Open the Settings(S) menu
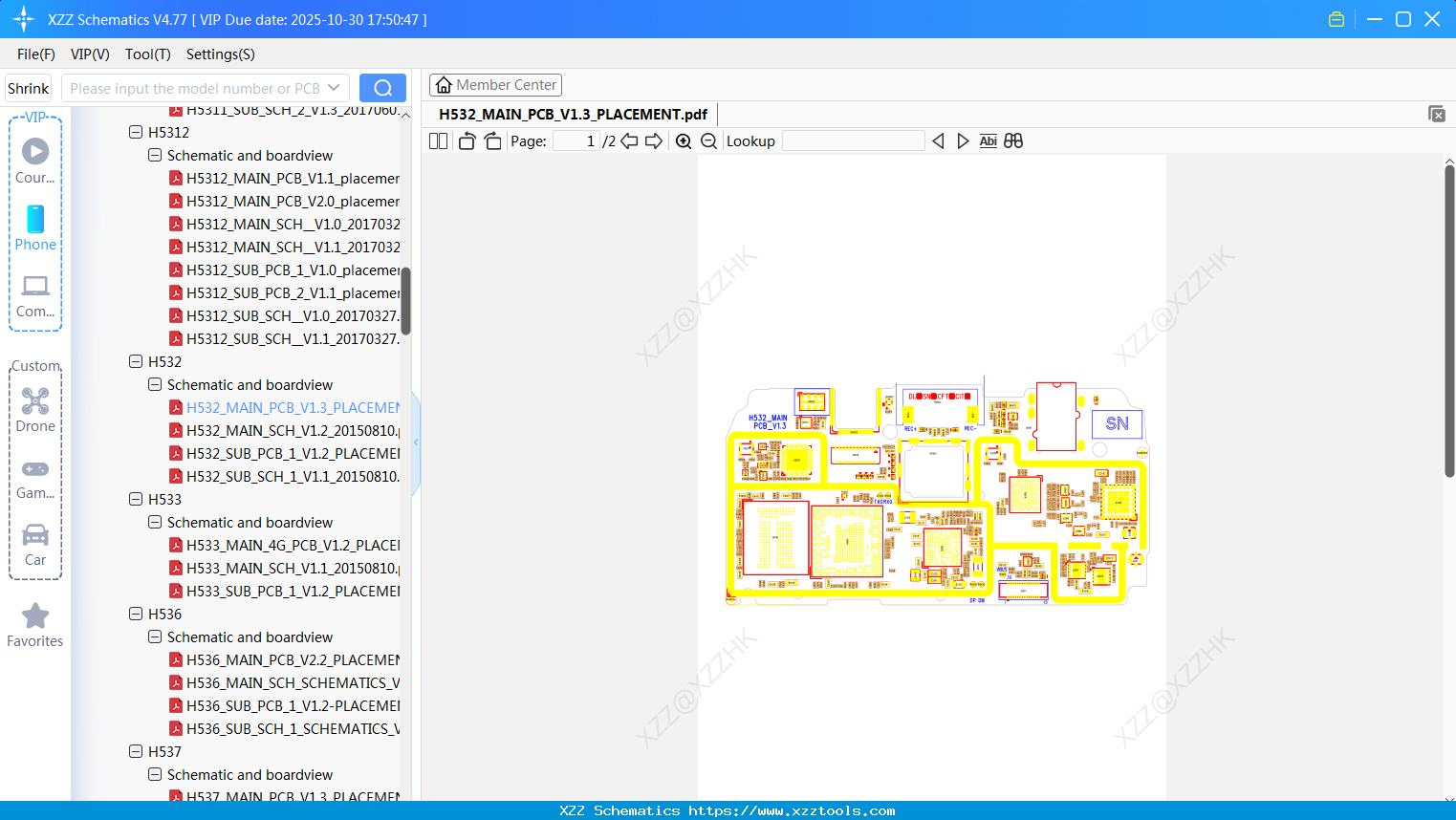Viewport: 1456px width, 820px height. click(220, 54)
